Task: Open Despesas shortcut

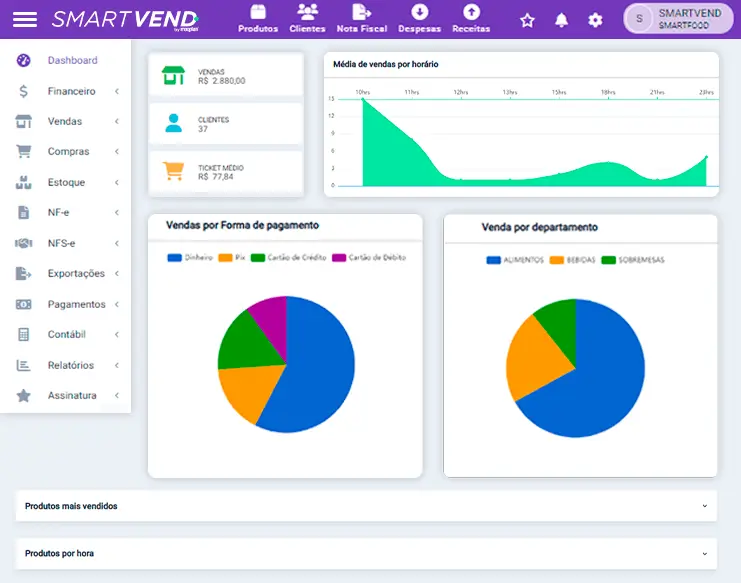Action: click(420, 19)
